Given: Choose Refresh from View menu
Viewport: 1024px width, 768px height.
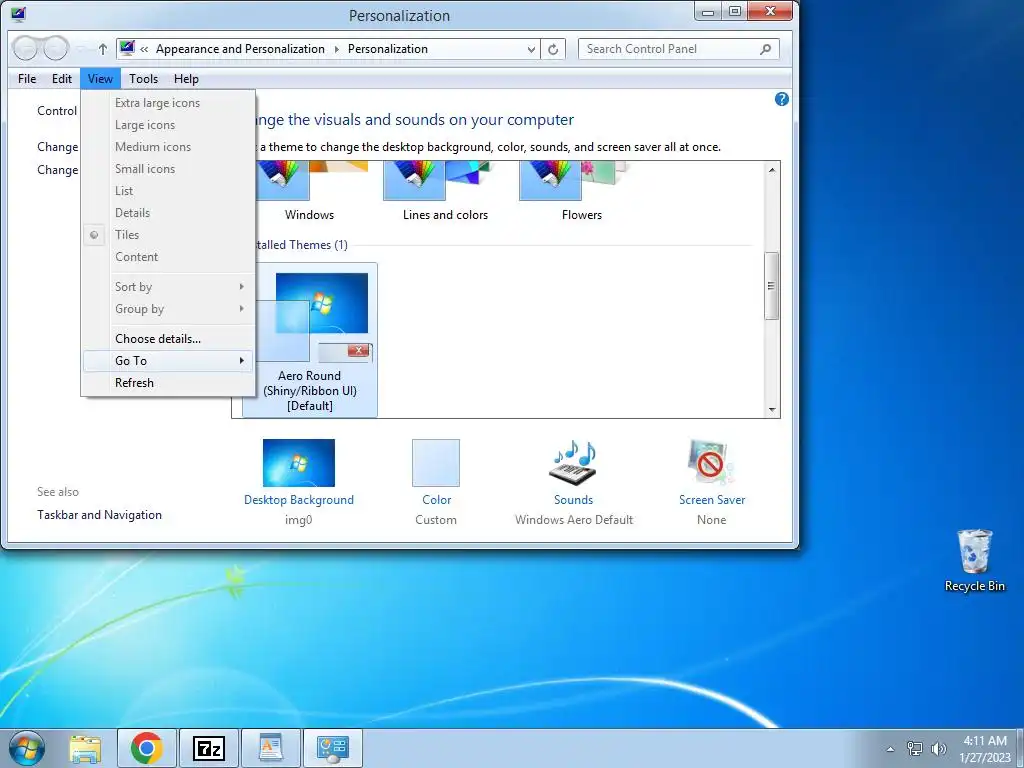Looking at the screenshot, I should point(168,383).
